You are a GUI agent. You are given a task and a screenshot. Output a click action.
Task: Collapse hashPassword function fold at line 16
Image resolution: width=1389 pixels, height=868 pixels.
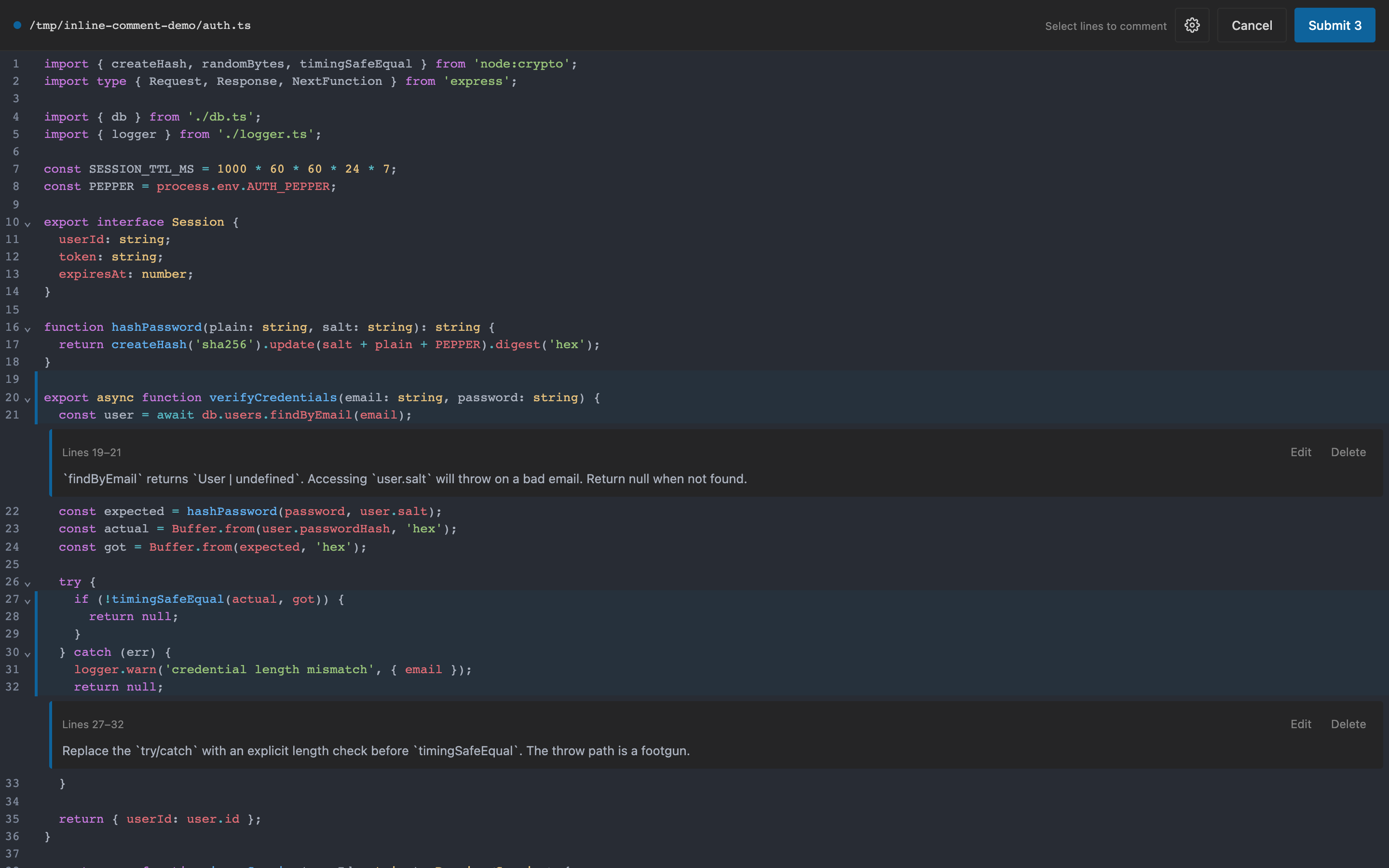[x=27, y=328]
